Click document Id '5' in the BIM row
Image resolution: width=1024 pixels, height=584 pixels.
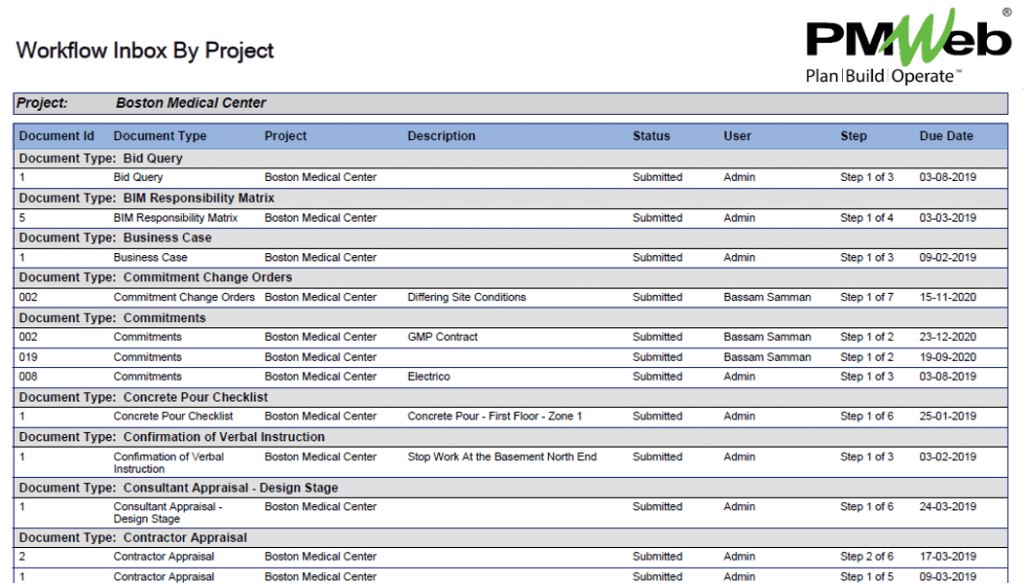coord(22,218)
